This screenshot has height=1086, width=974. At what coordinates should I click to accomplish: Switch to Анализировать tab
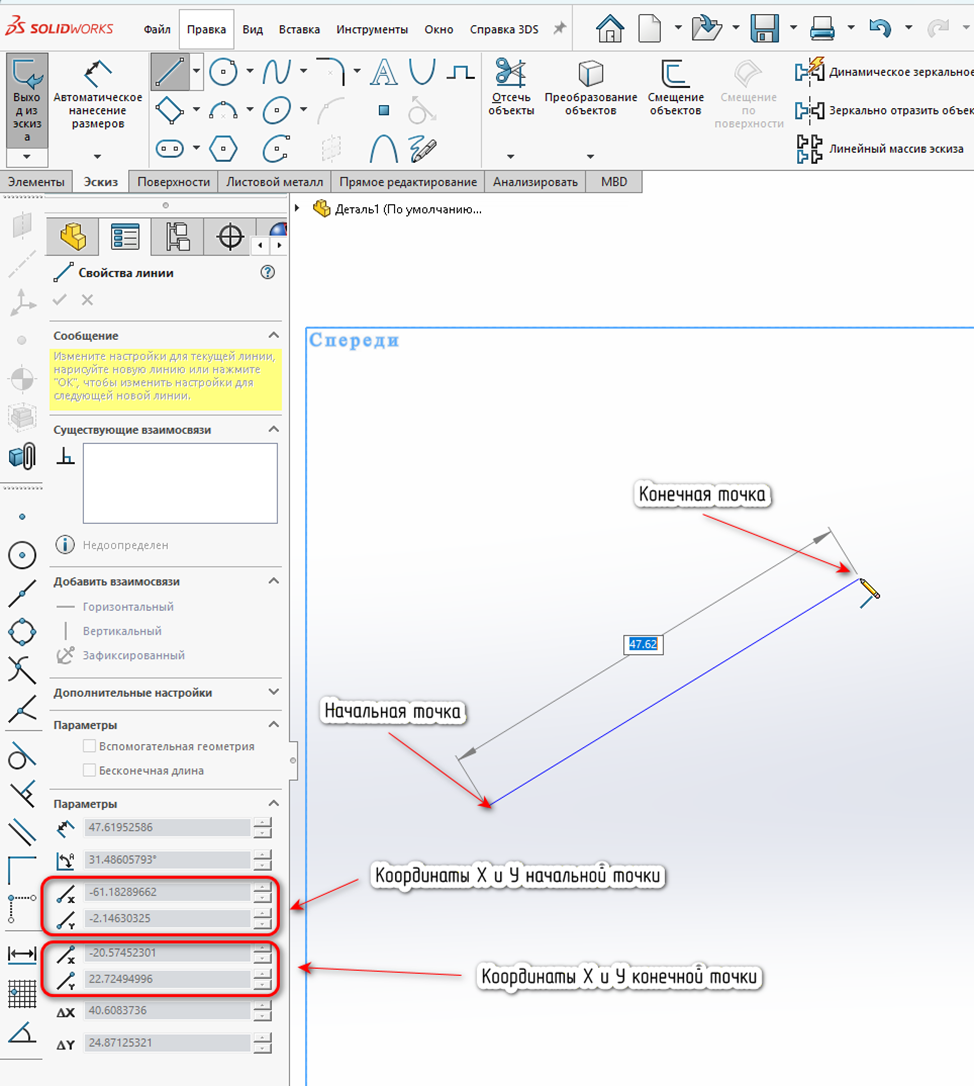[535, 181]
